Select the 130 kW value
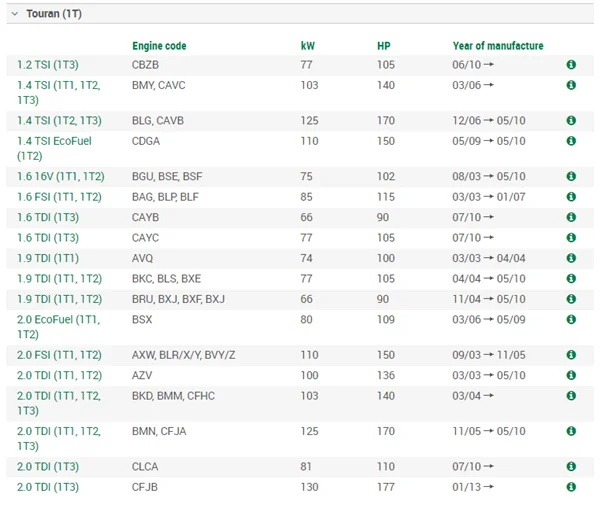This screenshot has width=600, height=508. 310,487
